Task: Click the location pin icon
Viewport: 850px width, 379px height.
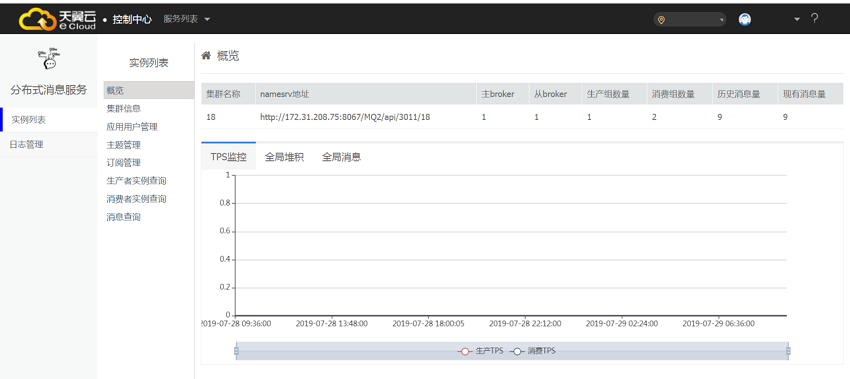Action: [661, 20]
